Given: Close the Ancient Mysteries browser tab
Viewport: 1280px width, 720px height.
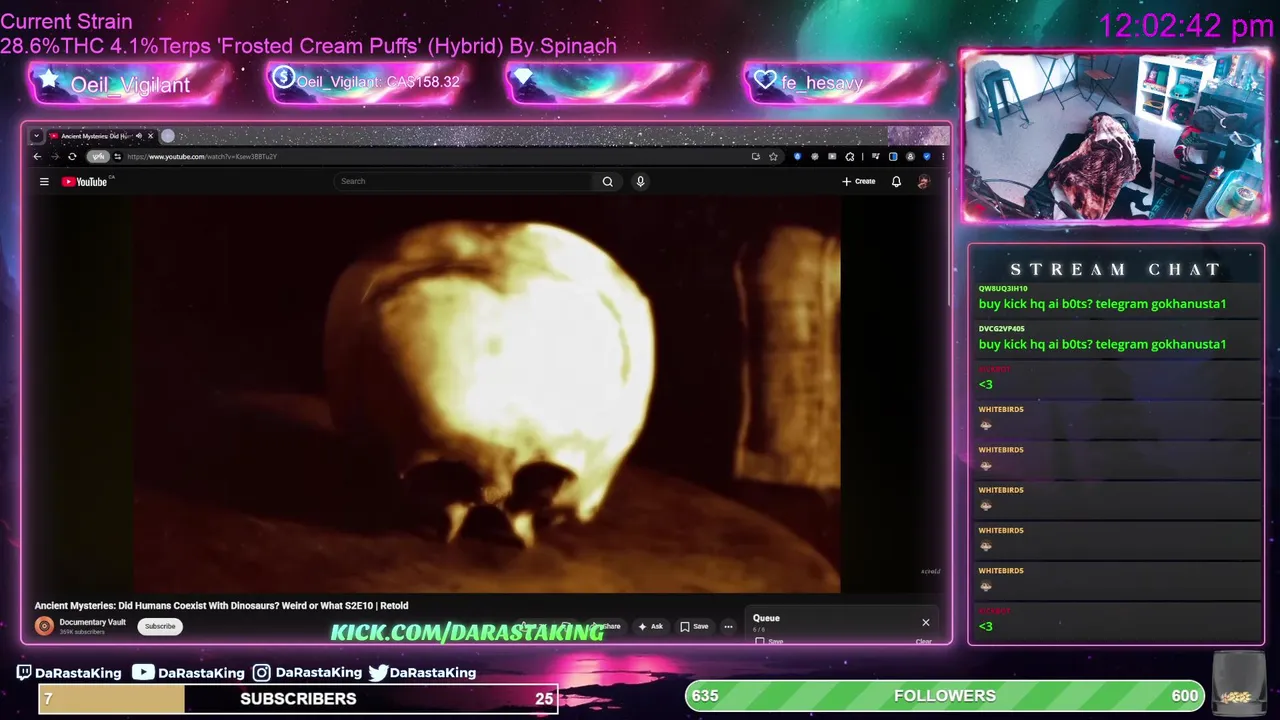Looking at the screenshot, I should click(x=151, y=136).
